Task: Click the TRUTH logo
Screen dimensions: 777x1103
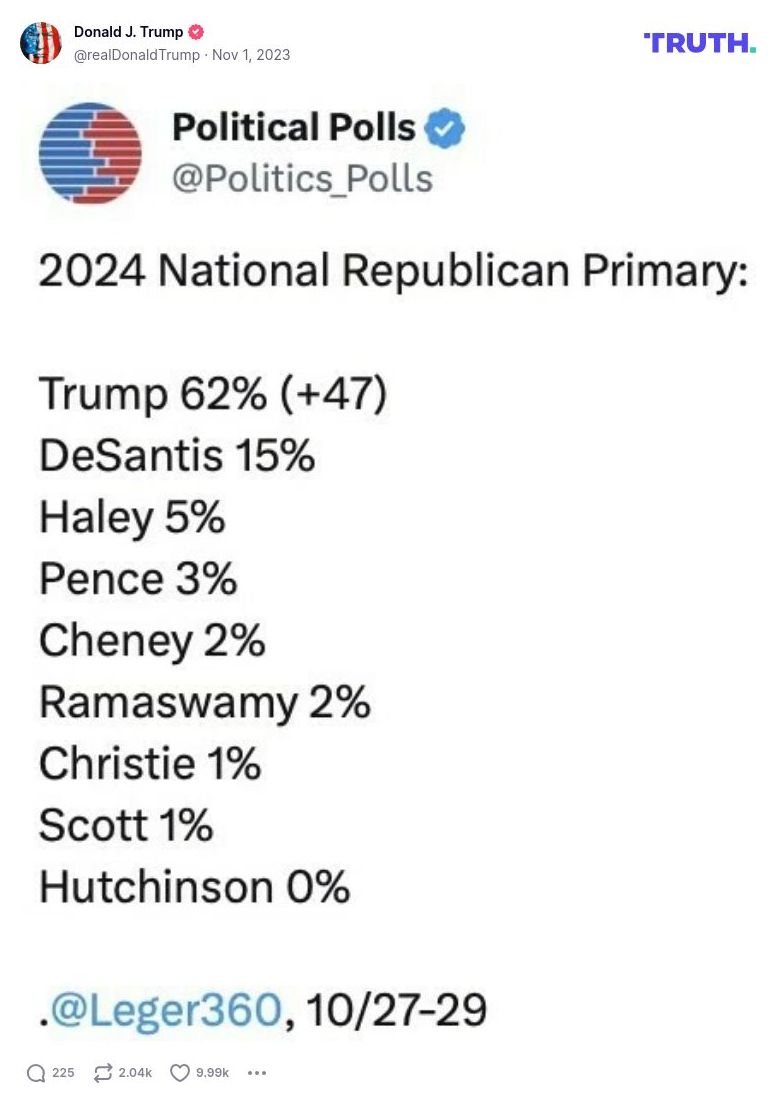Action: pyautogui.click(x=699, y=42)
